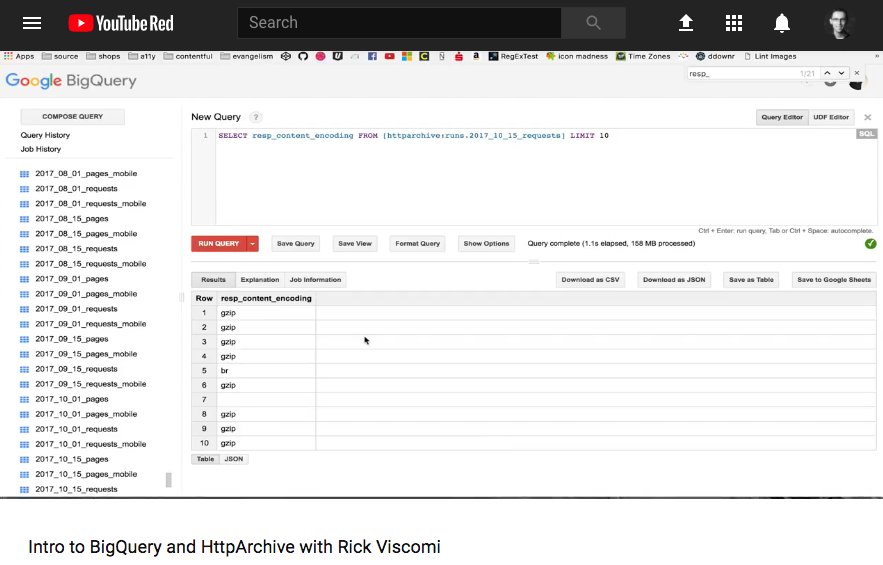Switch results view to Table

coord(206,459)
